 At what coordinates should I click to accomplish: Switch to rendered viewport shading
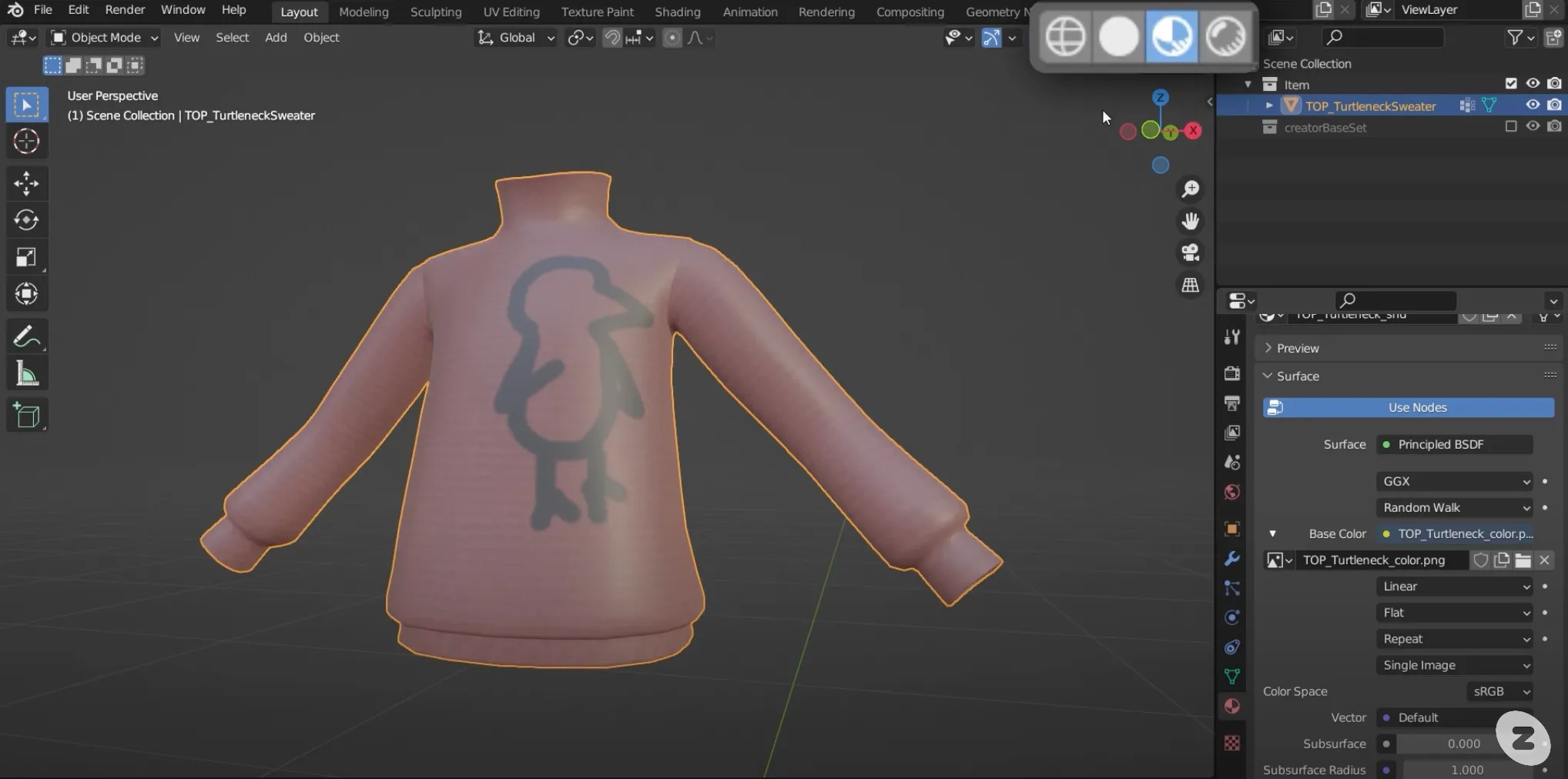click(x=1225, y=36)
